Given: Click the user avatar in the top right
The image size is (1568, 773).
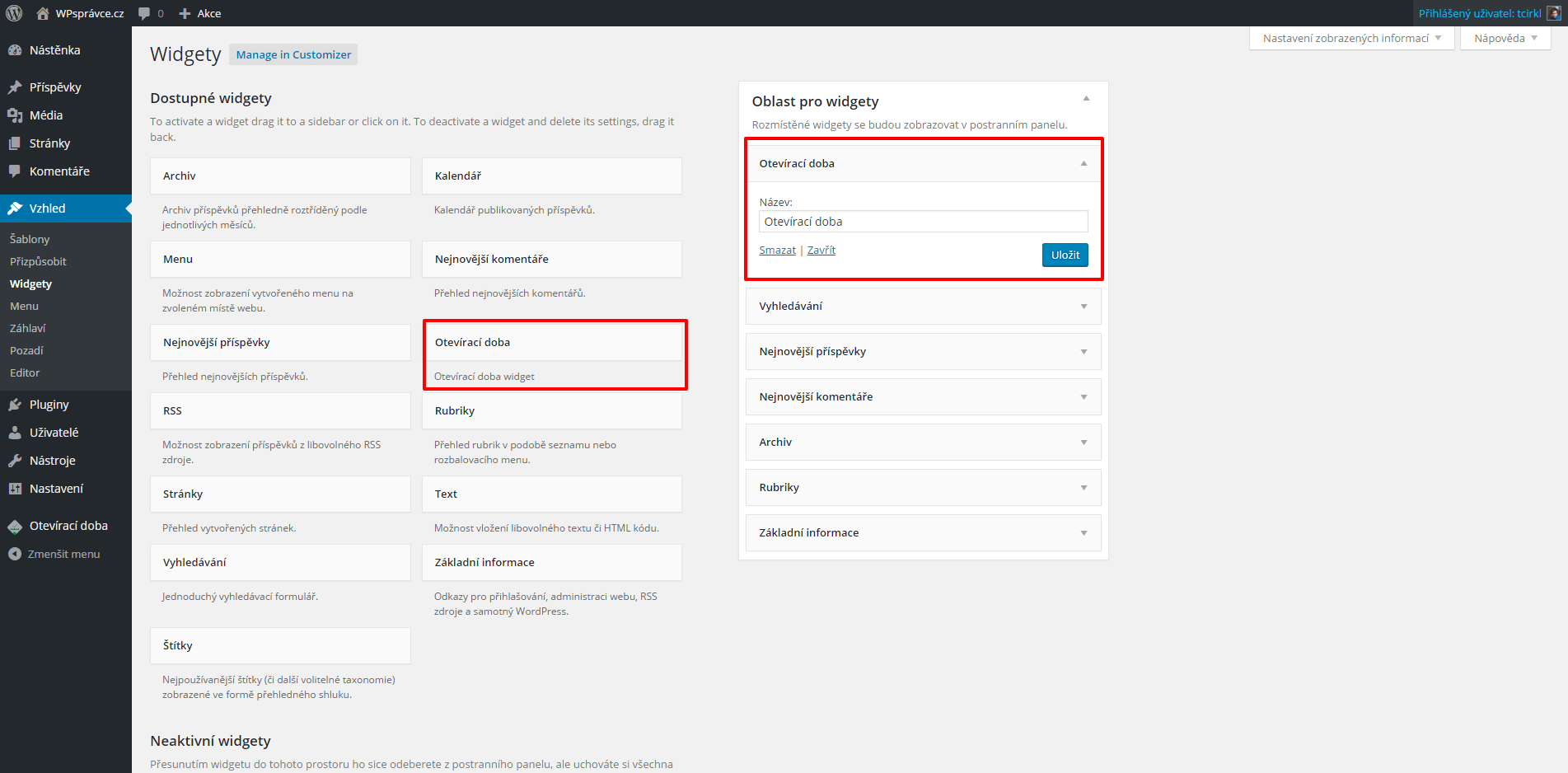Looking at the screenshot, I should pos(1553,13).
